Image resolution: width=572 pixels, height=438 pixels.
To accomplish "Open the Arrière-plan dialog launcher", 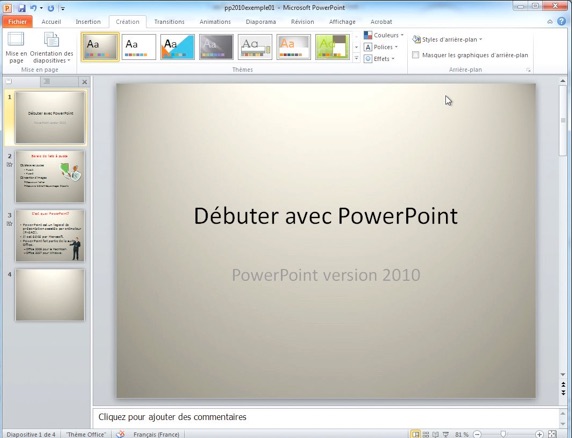I will coord(528,70).
